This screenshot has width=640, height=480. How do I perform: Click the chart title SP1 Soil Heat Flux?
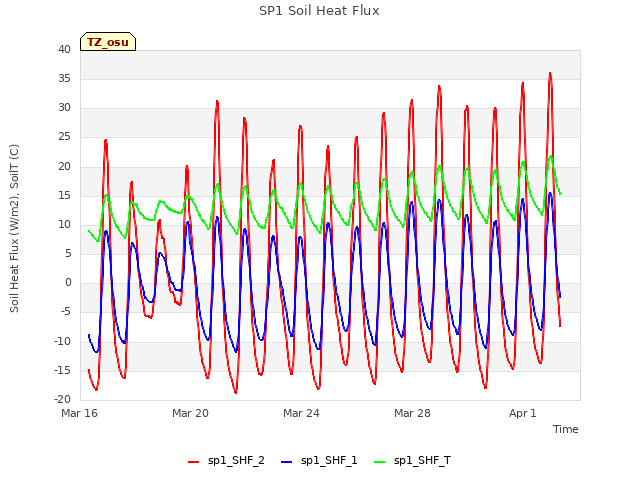click(x=319, y=11)
